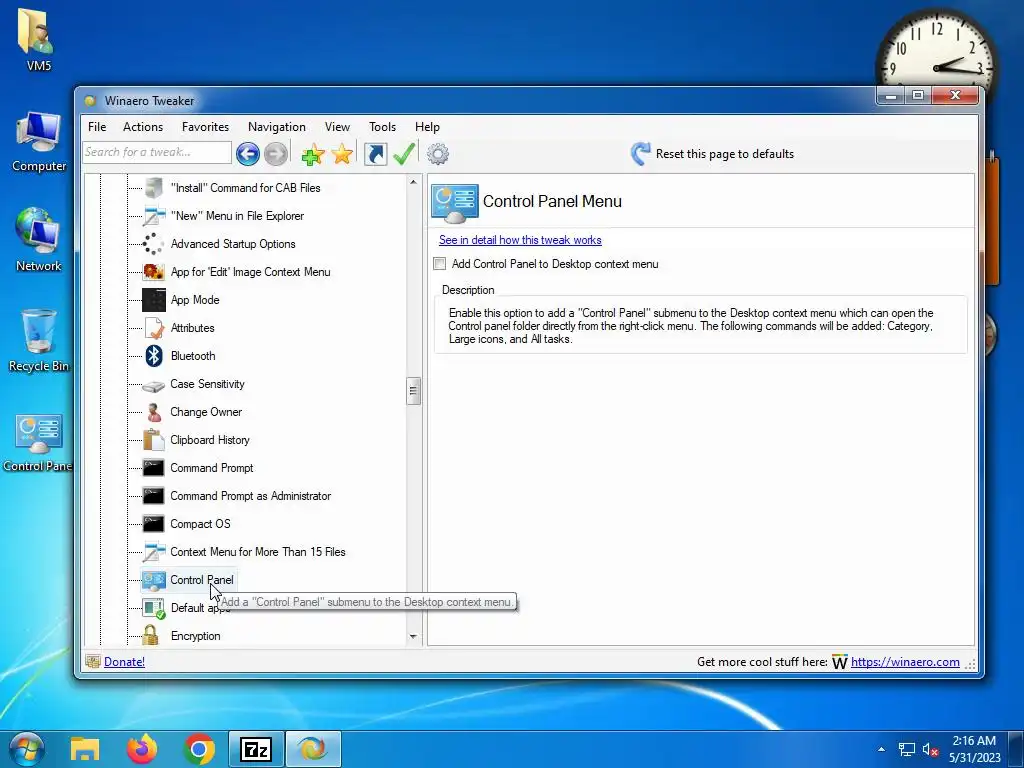Click the taskbar clock showing 2:16 AM
Image resolution: width=1024 pixels, height=768 pixels.
pos(974,749)
